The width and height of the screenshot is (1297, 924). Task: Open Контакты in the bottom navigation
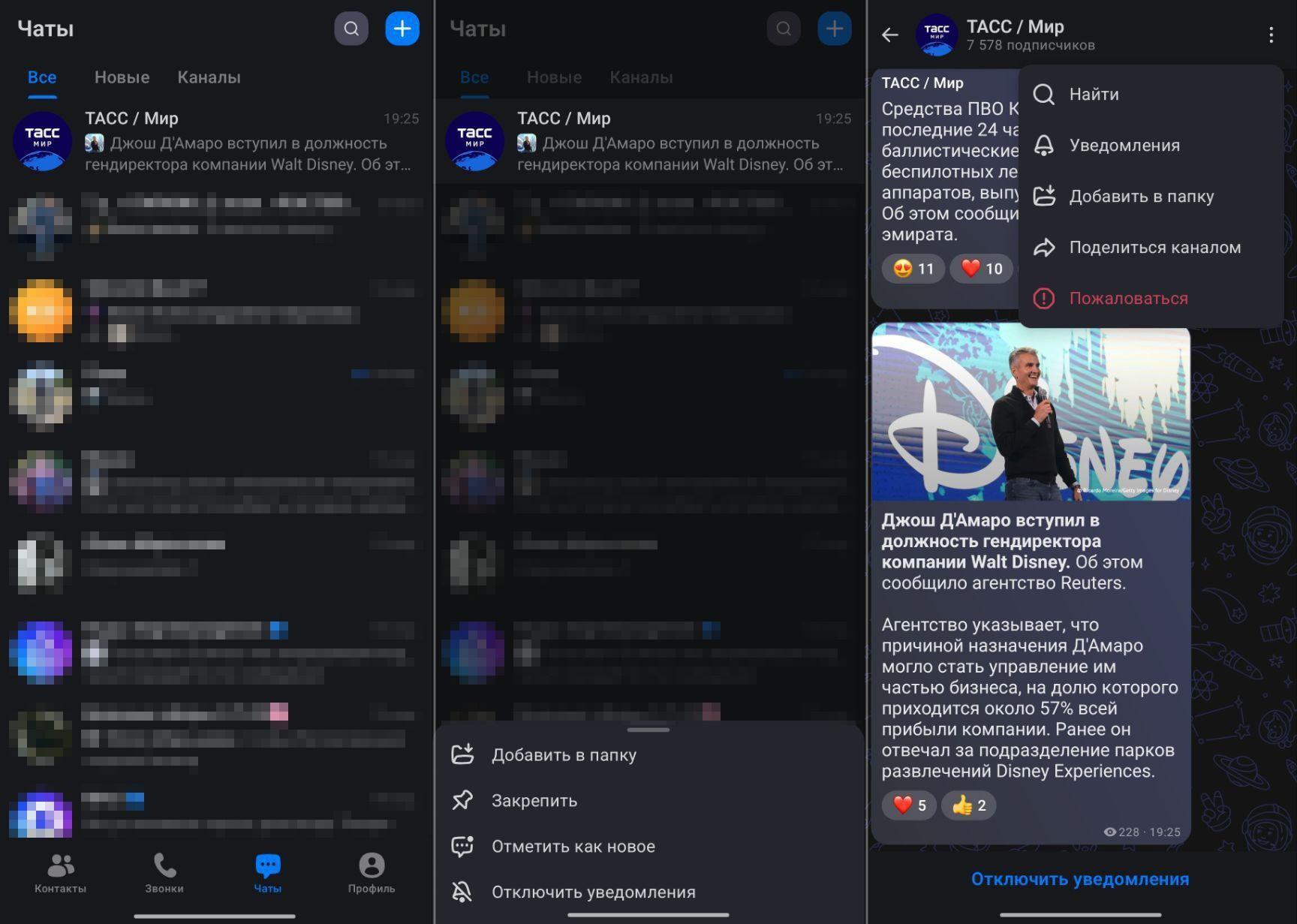(60, 874)
